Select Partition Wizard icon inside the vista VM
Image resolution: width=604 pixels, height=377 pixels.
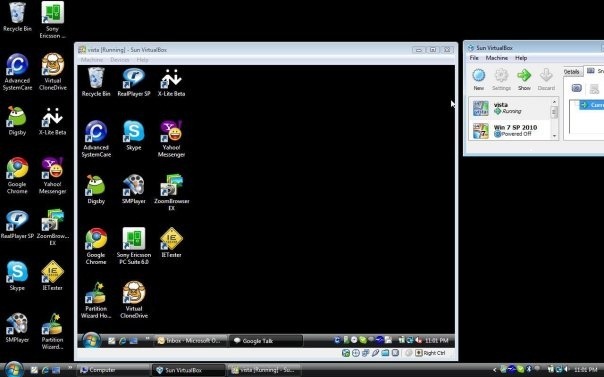[x=96, y=300]
